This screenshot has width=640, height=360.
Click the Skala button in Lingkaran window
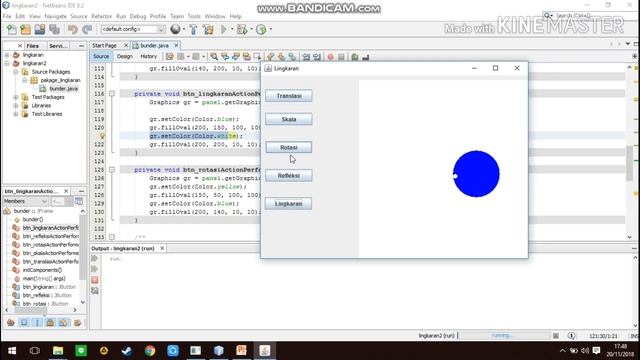289,119
